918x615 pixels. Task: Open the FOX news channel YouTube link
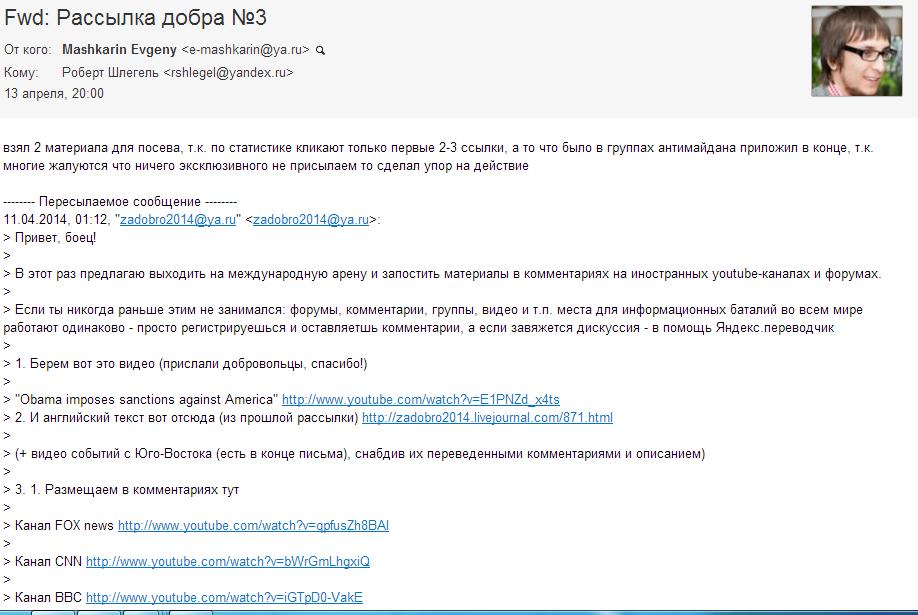pos(253,526)
